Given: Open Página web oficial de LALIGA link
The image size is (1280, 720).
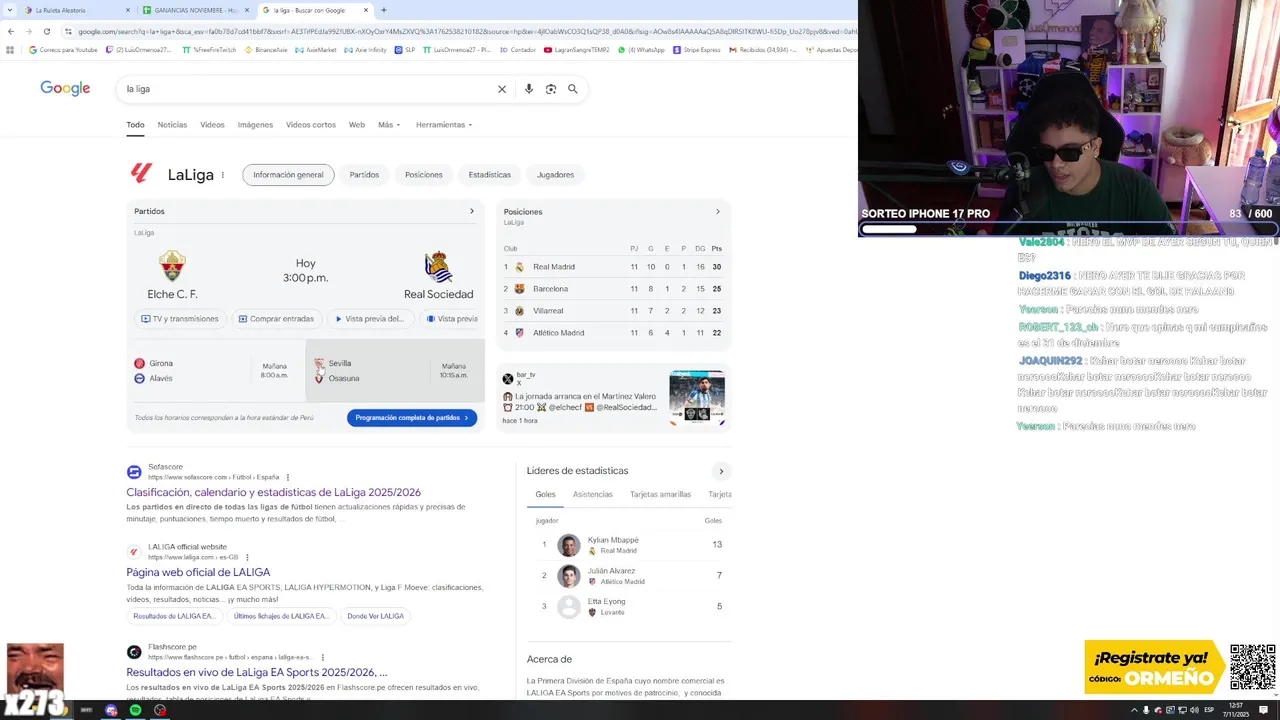Looking at the screenshot, I should point(198,572).
